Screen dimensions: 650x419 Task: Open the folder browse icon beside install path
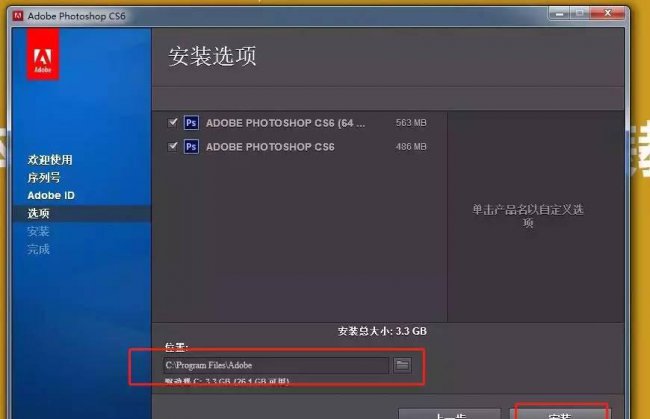coord(402,365)
